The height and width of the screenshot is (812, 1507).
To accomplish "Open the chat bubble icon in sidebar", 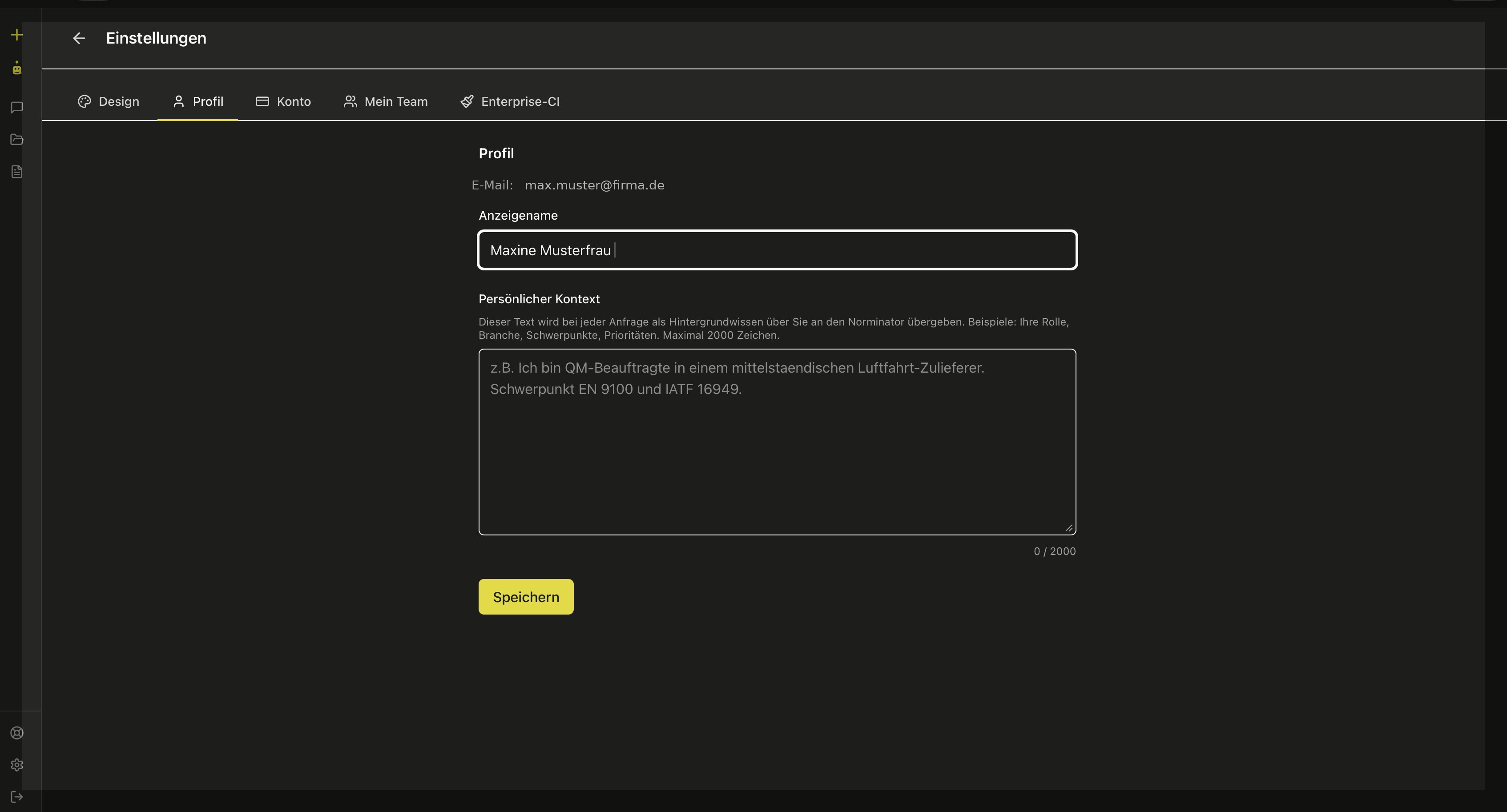I will click(x=17, y=108).
